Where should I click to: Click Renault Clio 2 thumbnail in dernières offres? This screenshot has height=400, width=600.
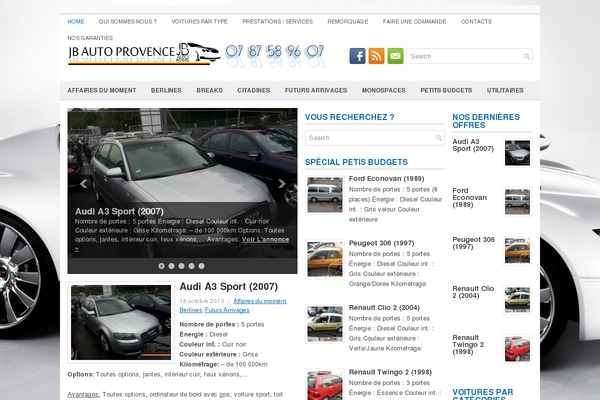(517, 300)
